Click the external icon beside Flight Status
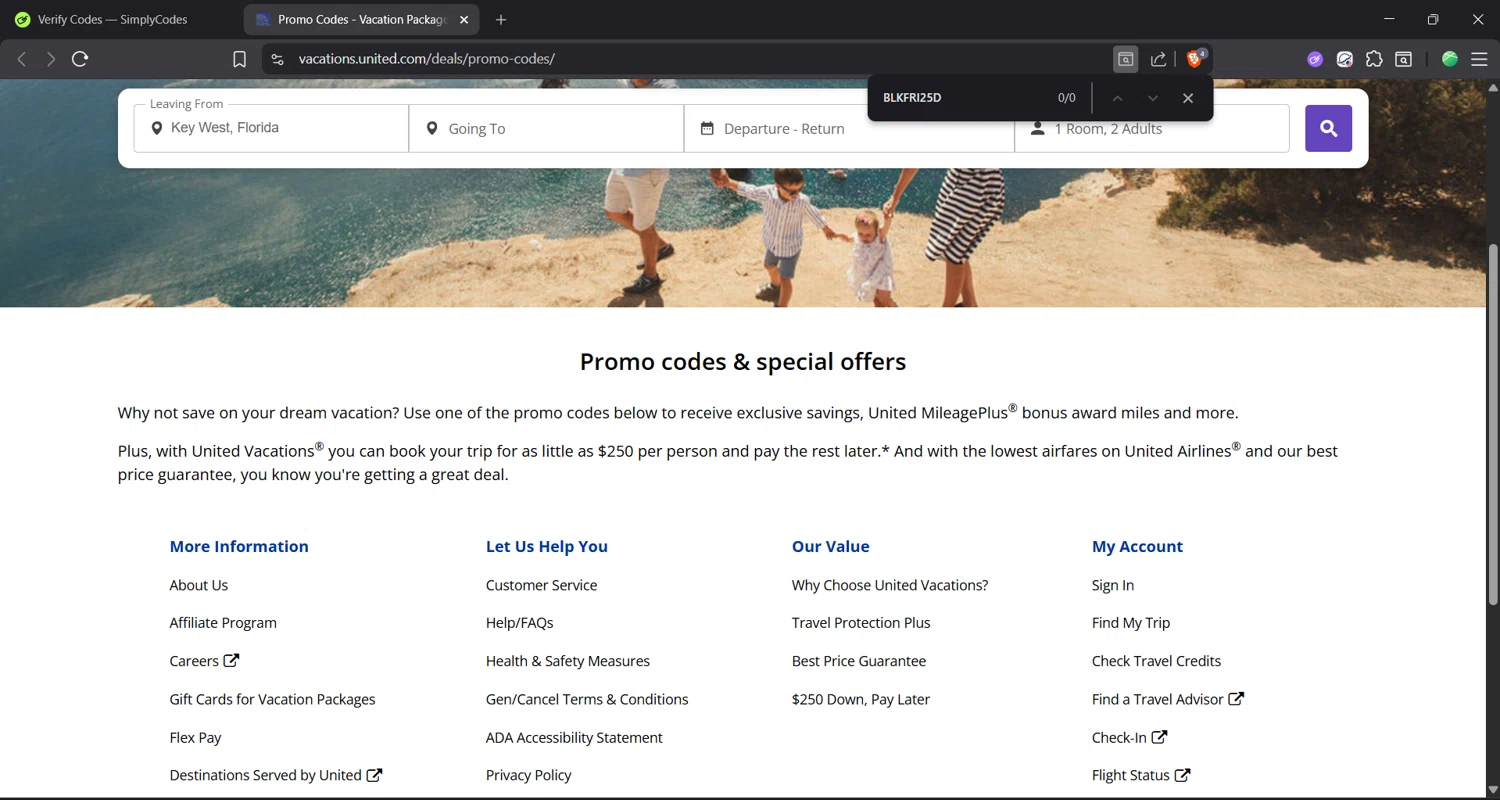The width and height of the screenshot is (1500, 800). pyautogui.click(x=1182, y=775)
